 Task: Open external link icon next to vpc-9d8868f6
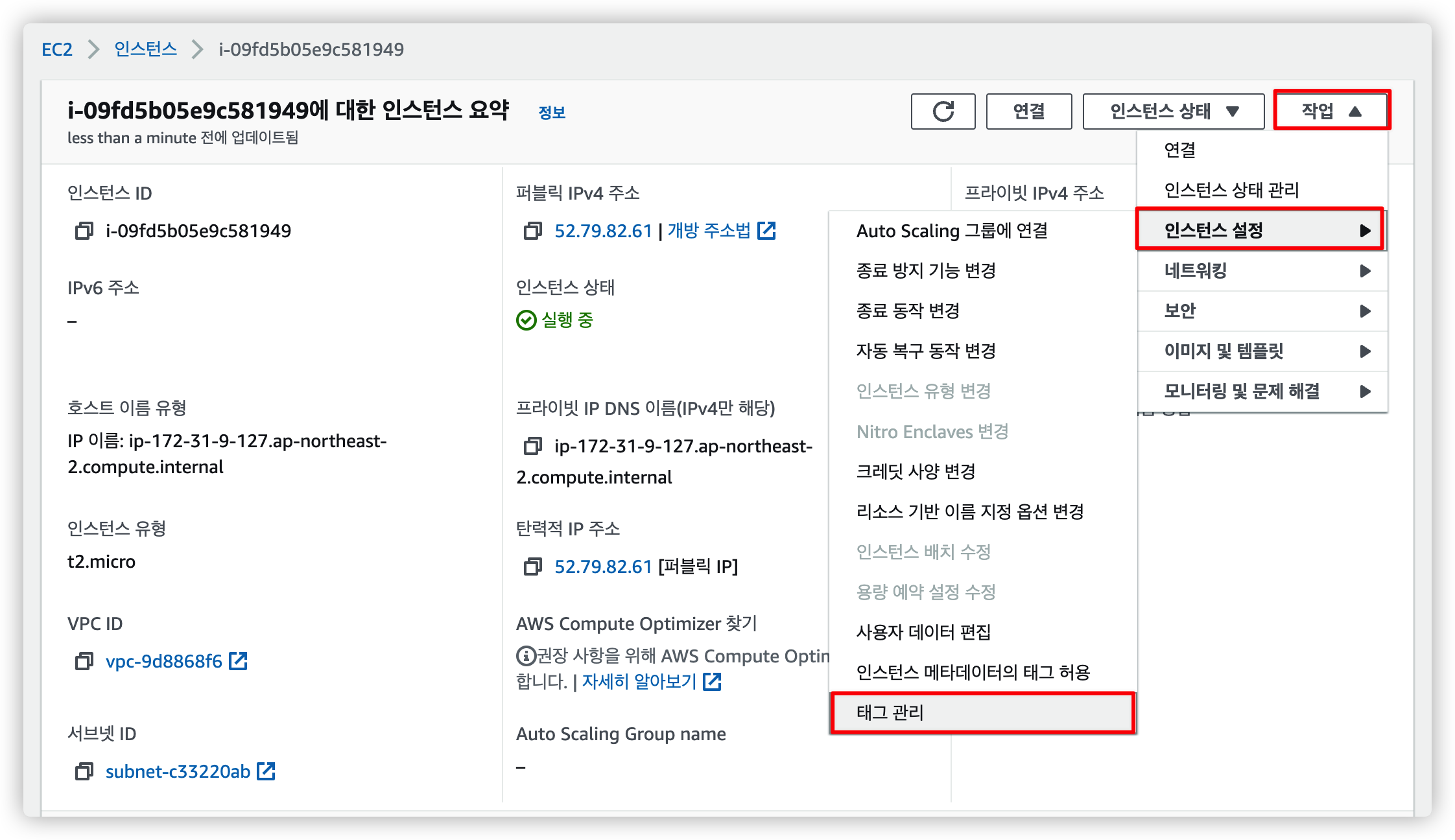point(239,661)
